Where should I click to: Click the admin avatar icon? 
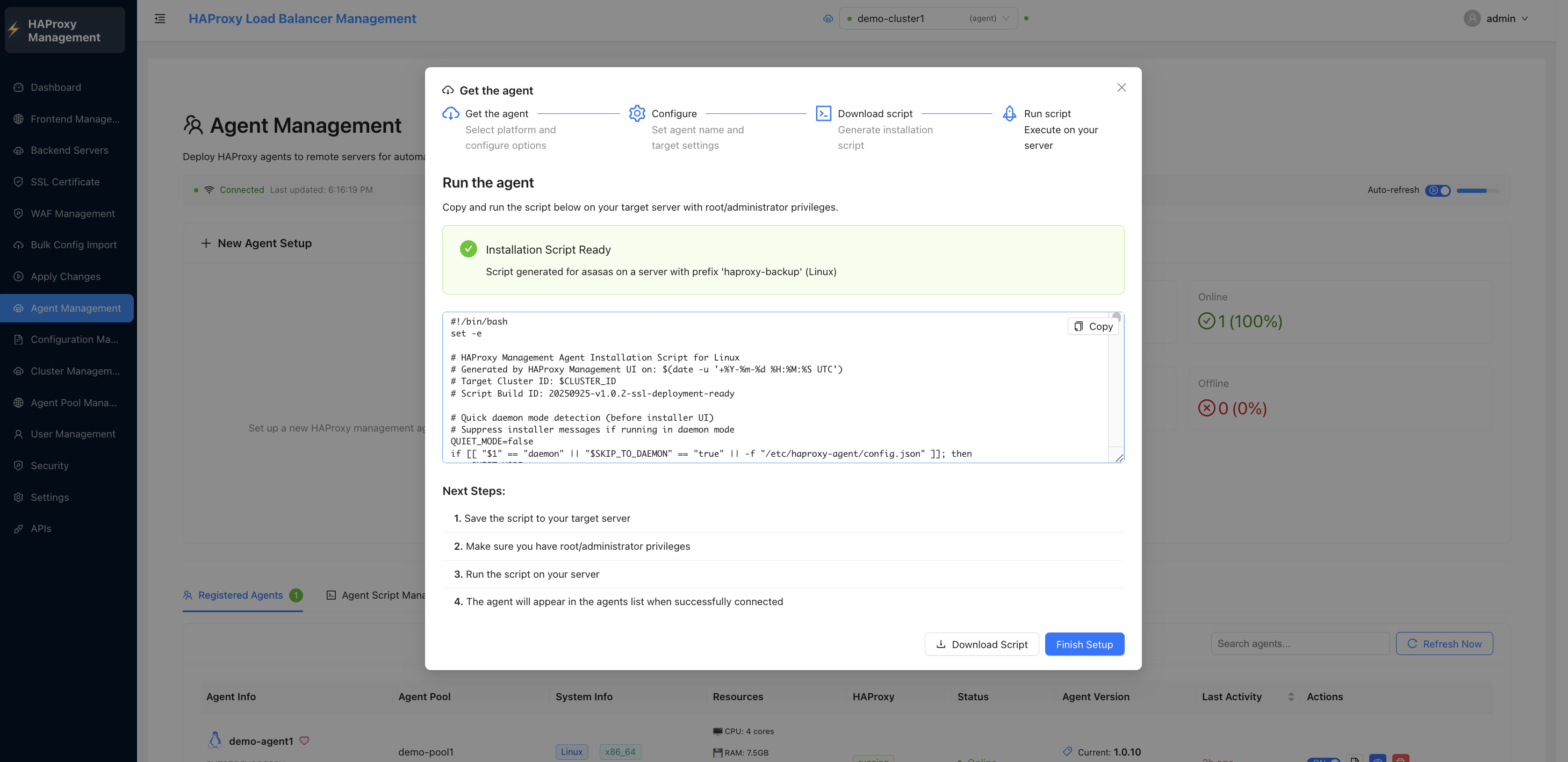point(1472,18)
